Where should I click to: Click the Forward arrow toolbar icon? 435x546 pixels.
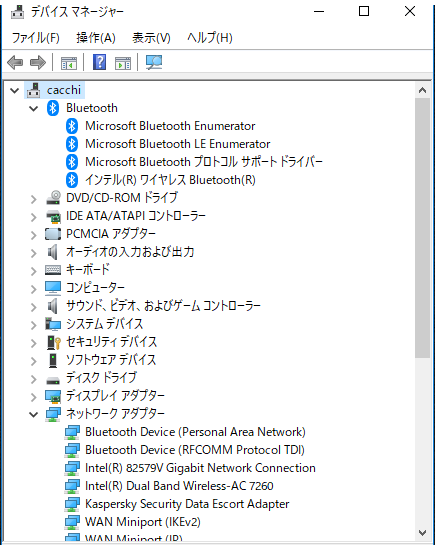click(x=38, y=63)
